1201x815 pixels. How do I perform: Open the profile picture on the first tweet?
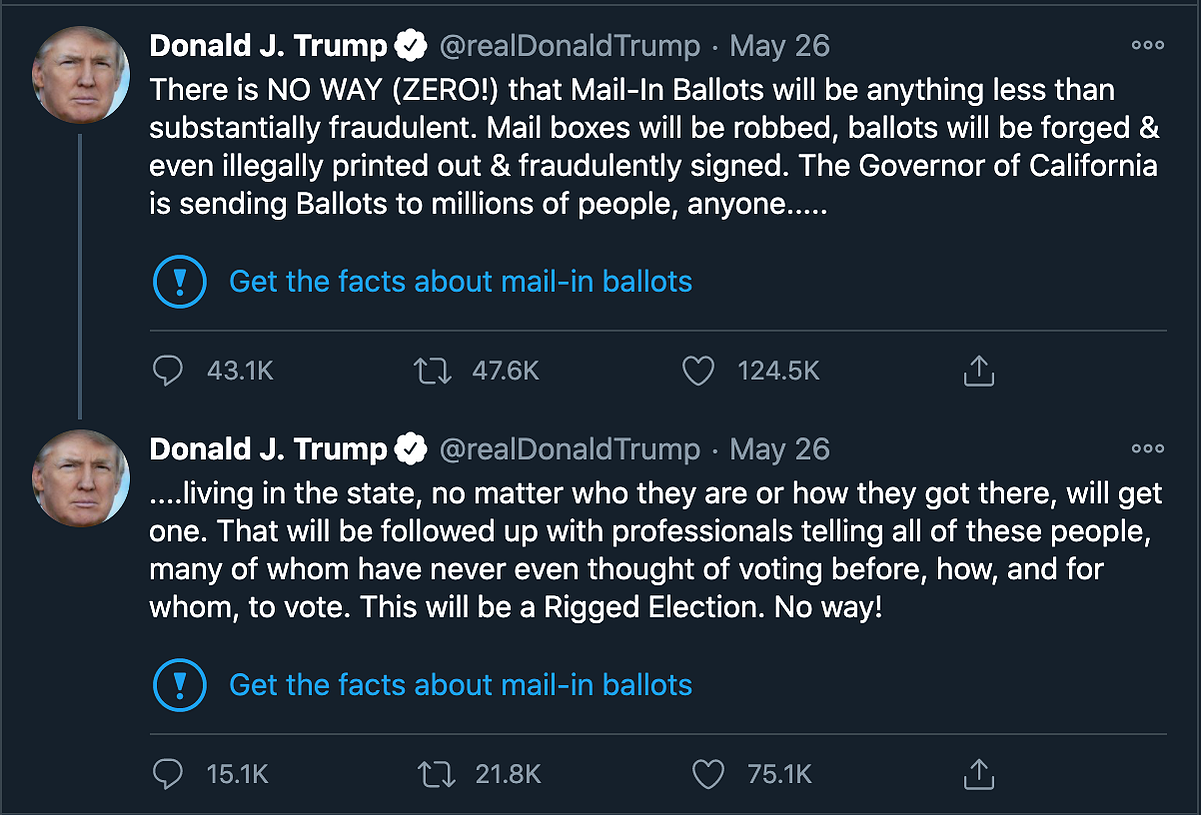pyautogui.click(x=81, y=75)
